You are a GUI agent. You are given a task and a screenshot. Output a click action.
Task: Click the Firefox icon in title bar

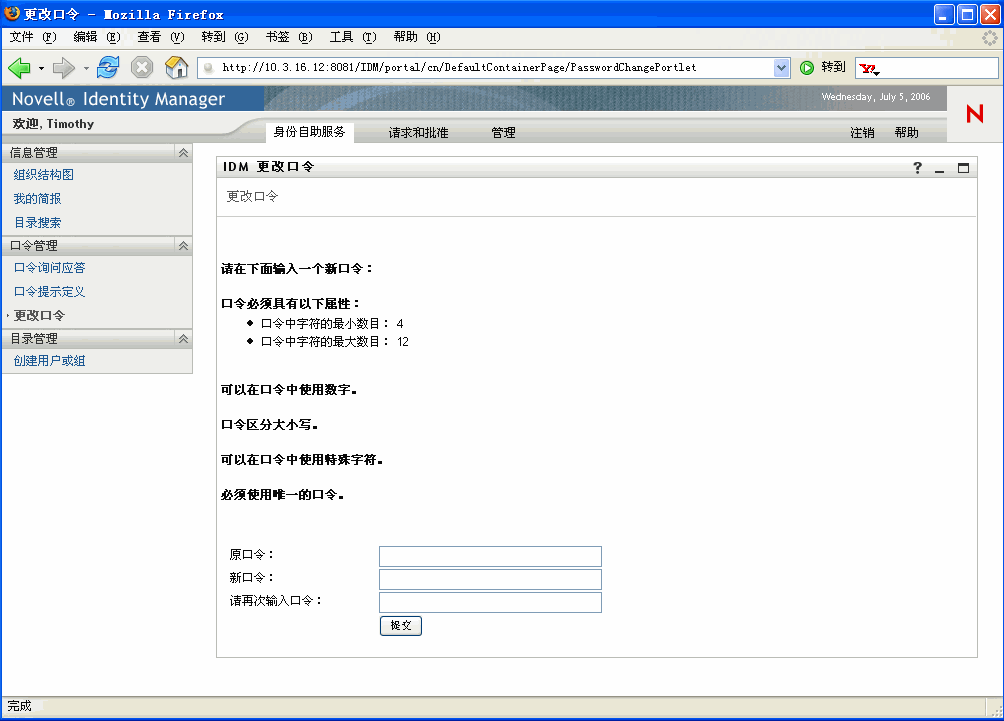(12, 13)
